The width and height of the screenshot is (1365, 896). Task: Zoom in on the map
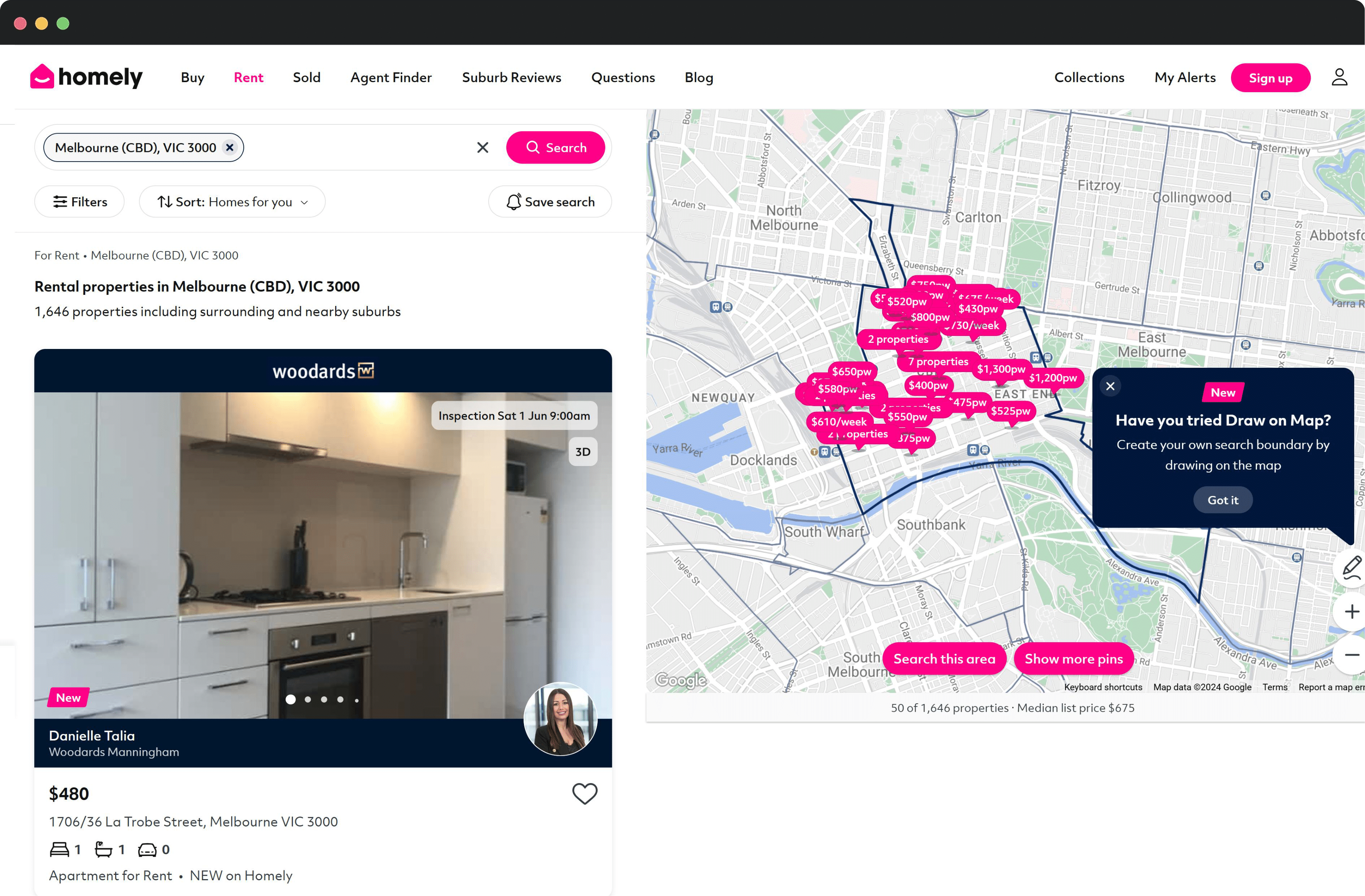pos(1351,612)
